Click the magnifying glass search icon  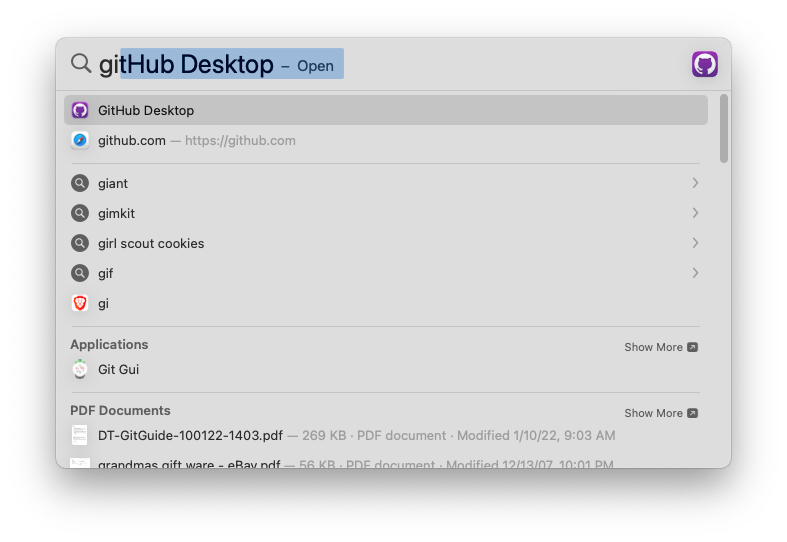pos(81,64)
